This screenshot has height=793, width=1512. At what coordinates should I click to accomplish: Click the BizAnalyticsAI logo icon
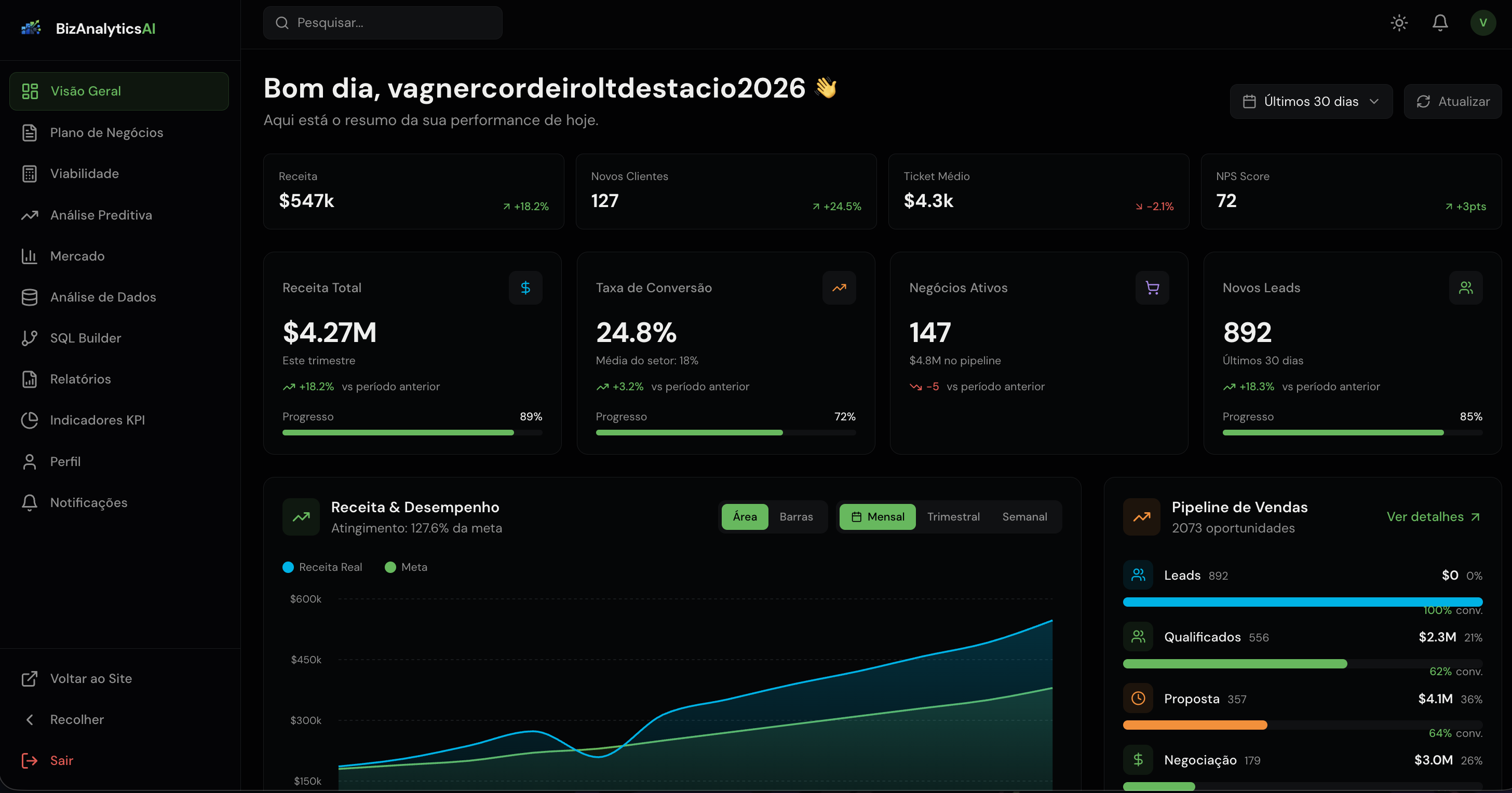(x=31, y=28)
